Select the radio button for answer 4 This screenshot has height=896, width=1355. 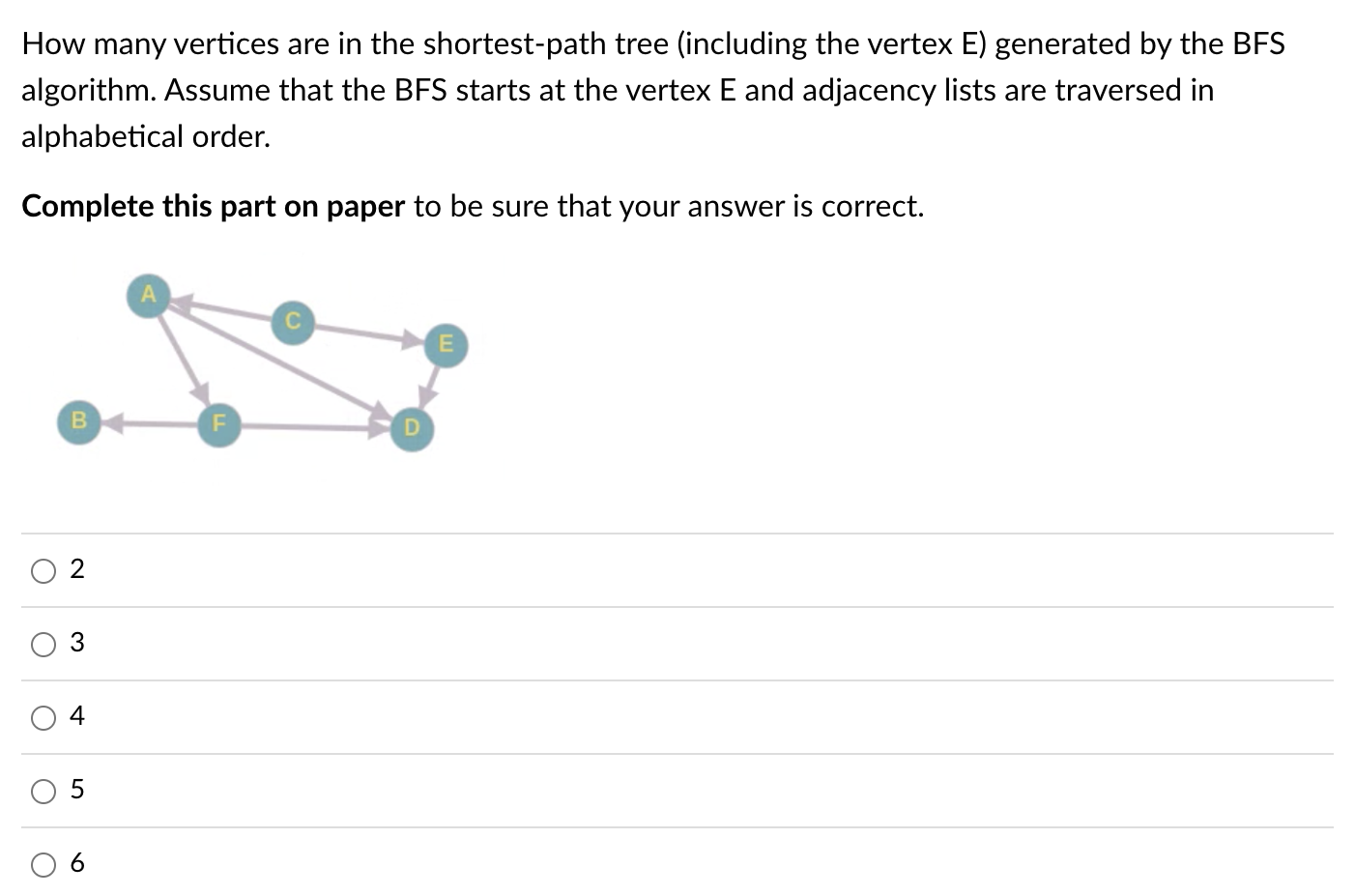(43, 717)
